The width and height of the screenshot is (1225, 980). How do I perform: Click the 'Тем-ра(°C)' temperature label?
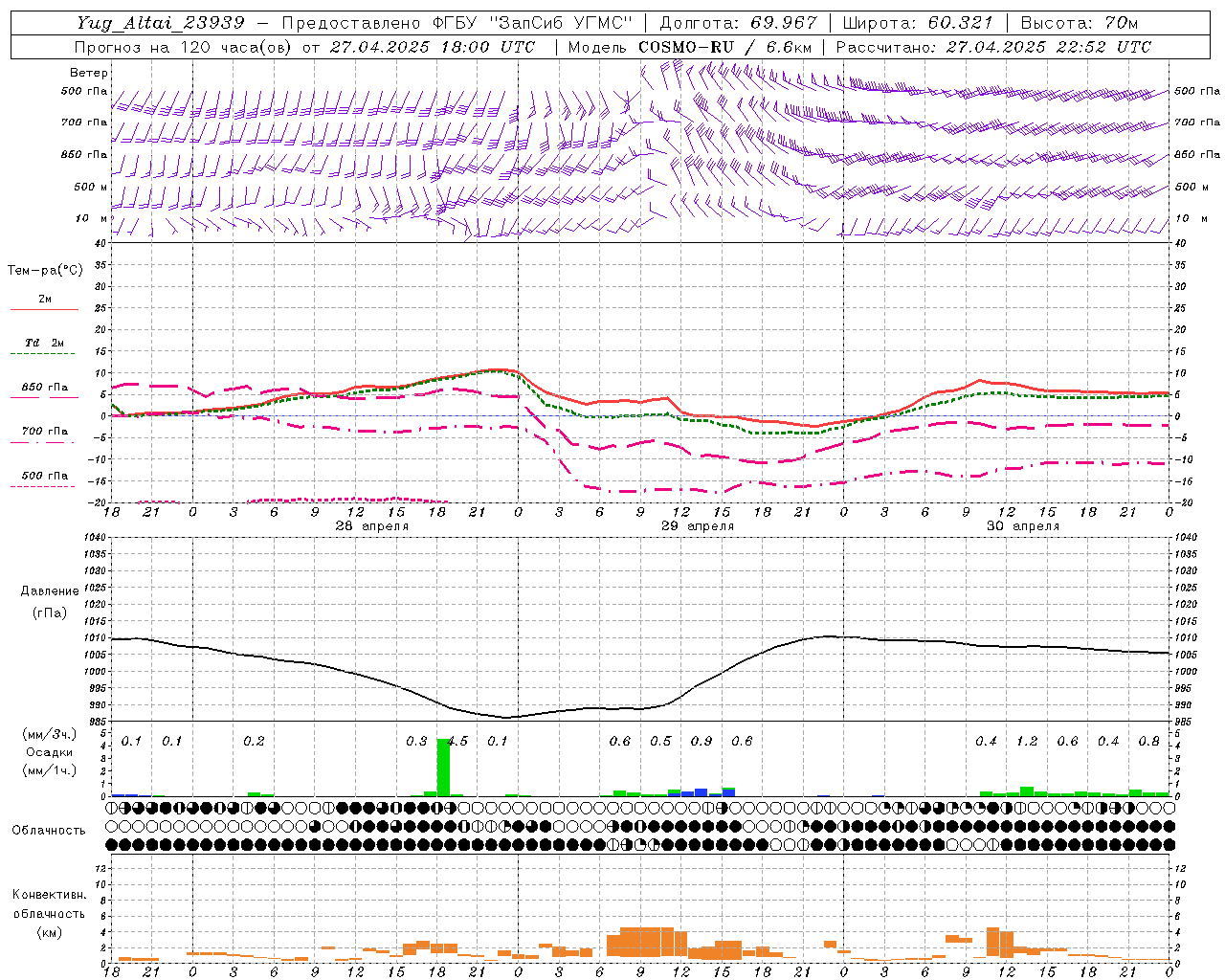(45, 271)
